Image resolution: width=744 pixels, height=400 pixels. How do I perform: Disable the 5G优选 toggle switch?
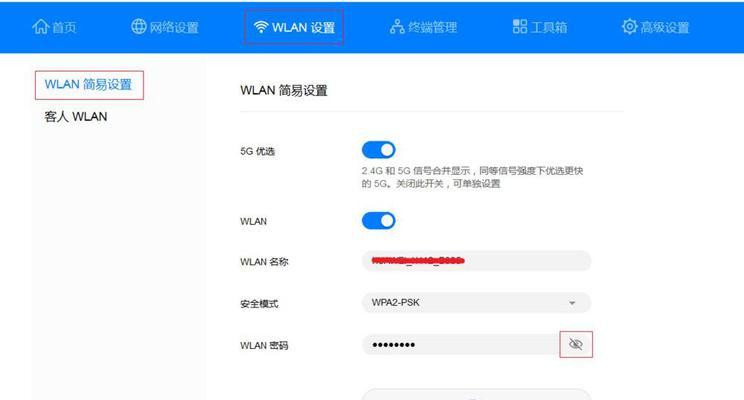(x=378, y=150)
